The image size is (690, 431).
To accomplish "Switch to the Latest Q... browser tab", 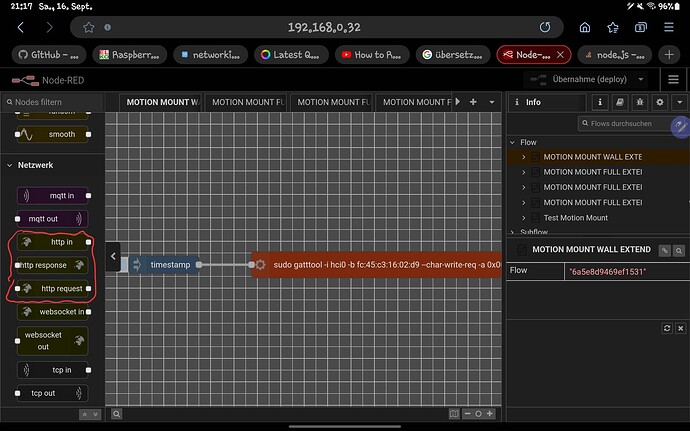I will click(291, 55).
